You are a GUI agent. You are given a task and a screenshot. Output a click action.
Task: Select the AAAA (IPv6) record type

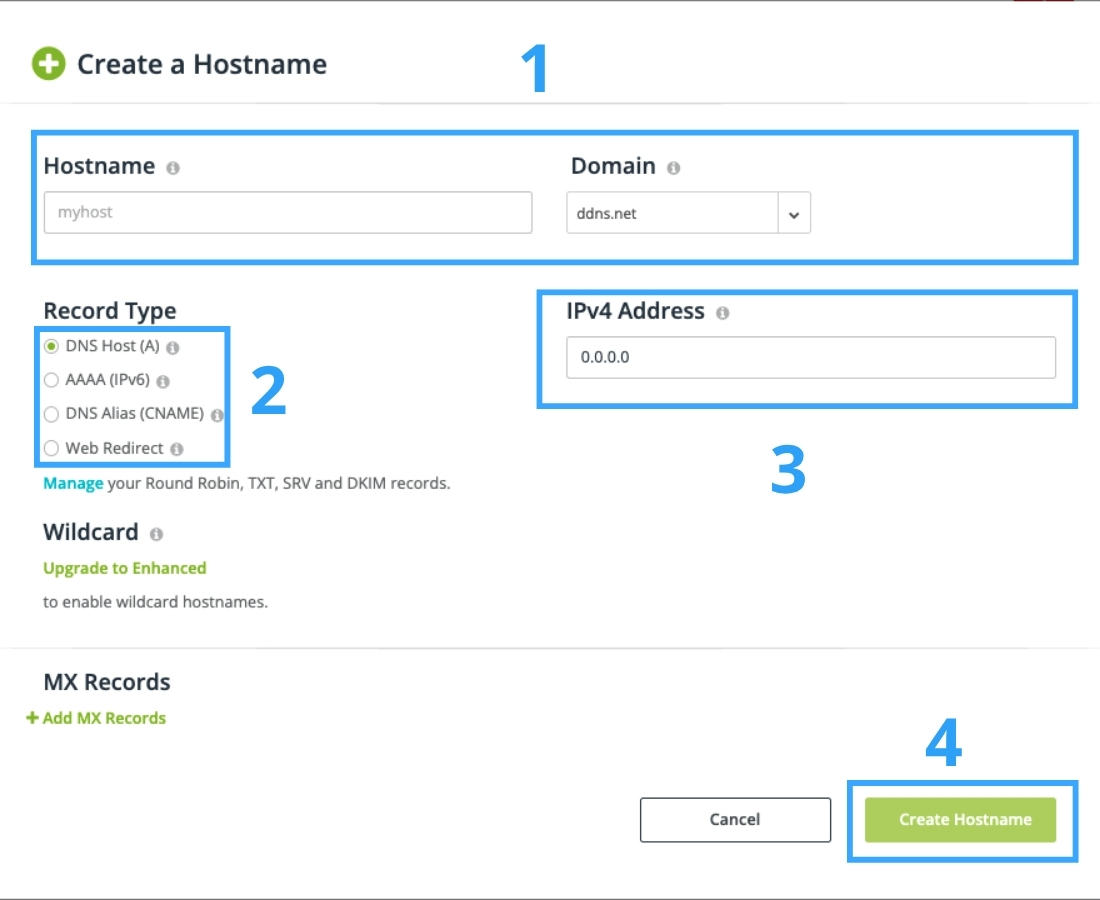point(51,380)
